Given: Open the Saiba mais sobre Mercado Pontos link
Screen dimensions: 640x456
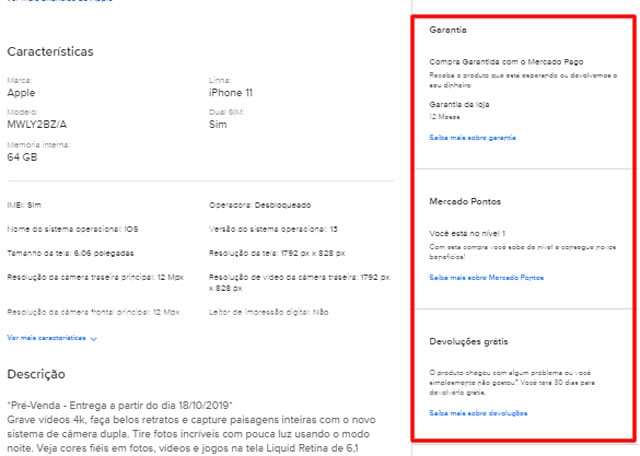Looking at the screenshot, I should [x=486, y=278].
